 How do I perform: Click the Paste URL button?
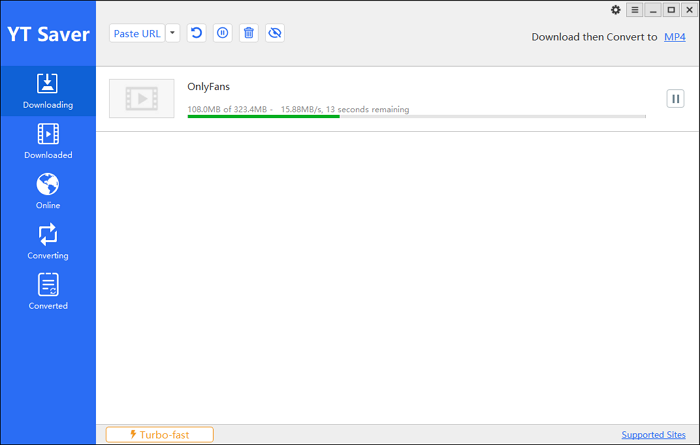pos(137,33)
